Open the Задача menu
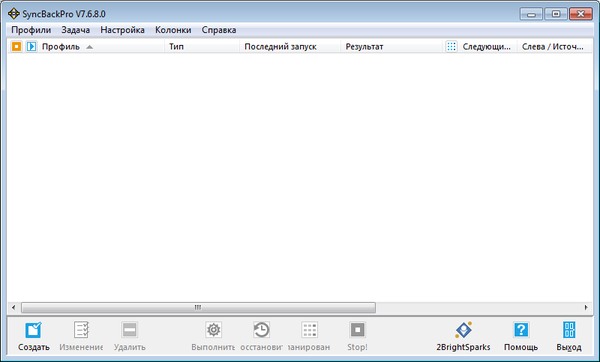The height and width of the screenshot is (362, 600). click(76, 30)
